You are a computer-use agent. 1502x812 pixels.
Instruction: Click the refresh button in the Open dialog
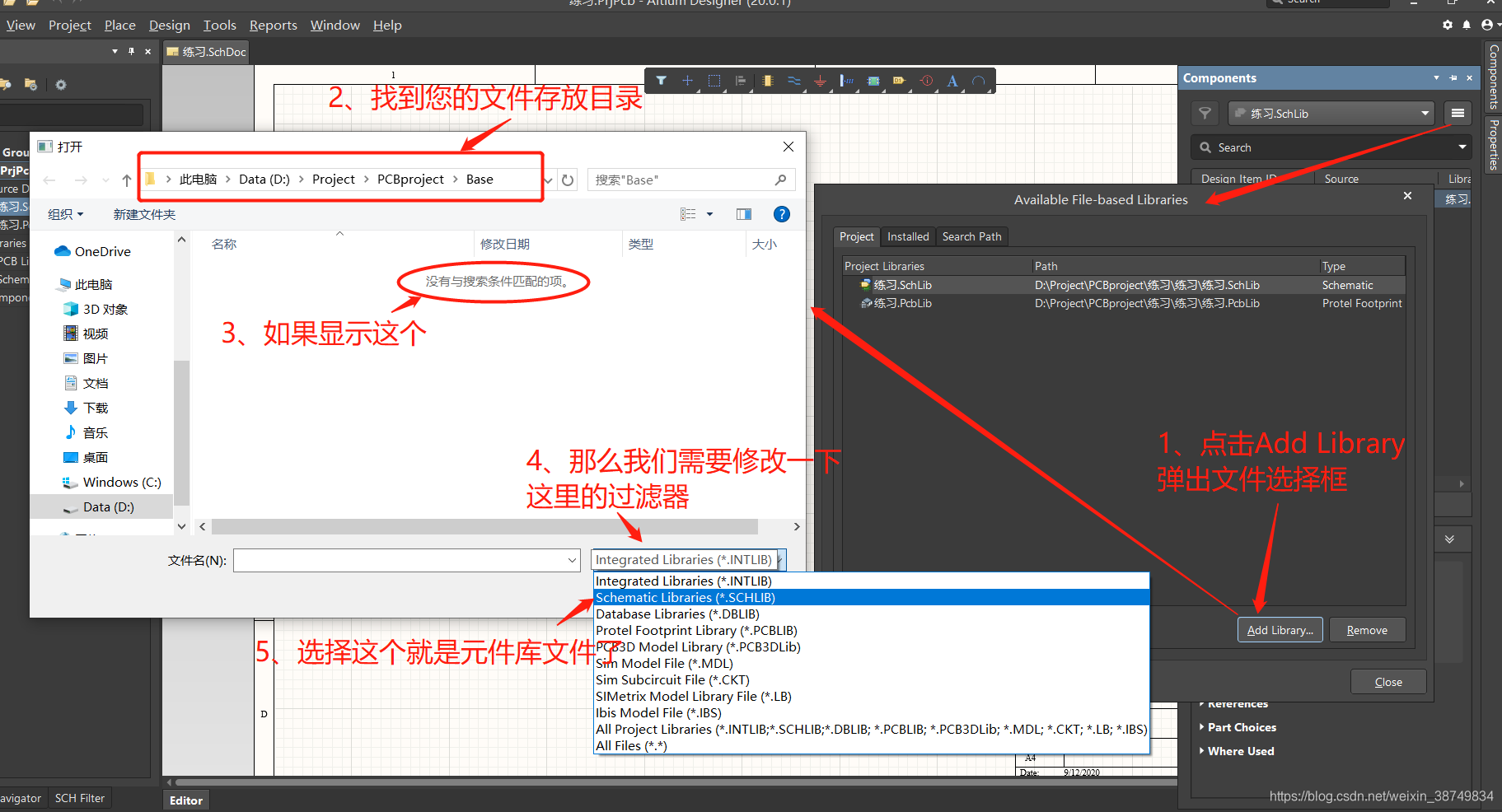tap(568, 180)
